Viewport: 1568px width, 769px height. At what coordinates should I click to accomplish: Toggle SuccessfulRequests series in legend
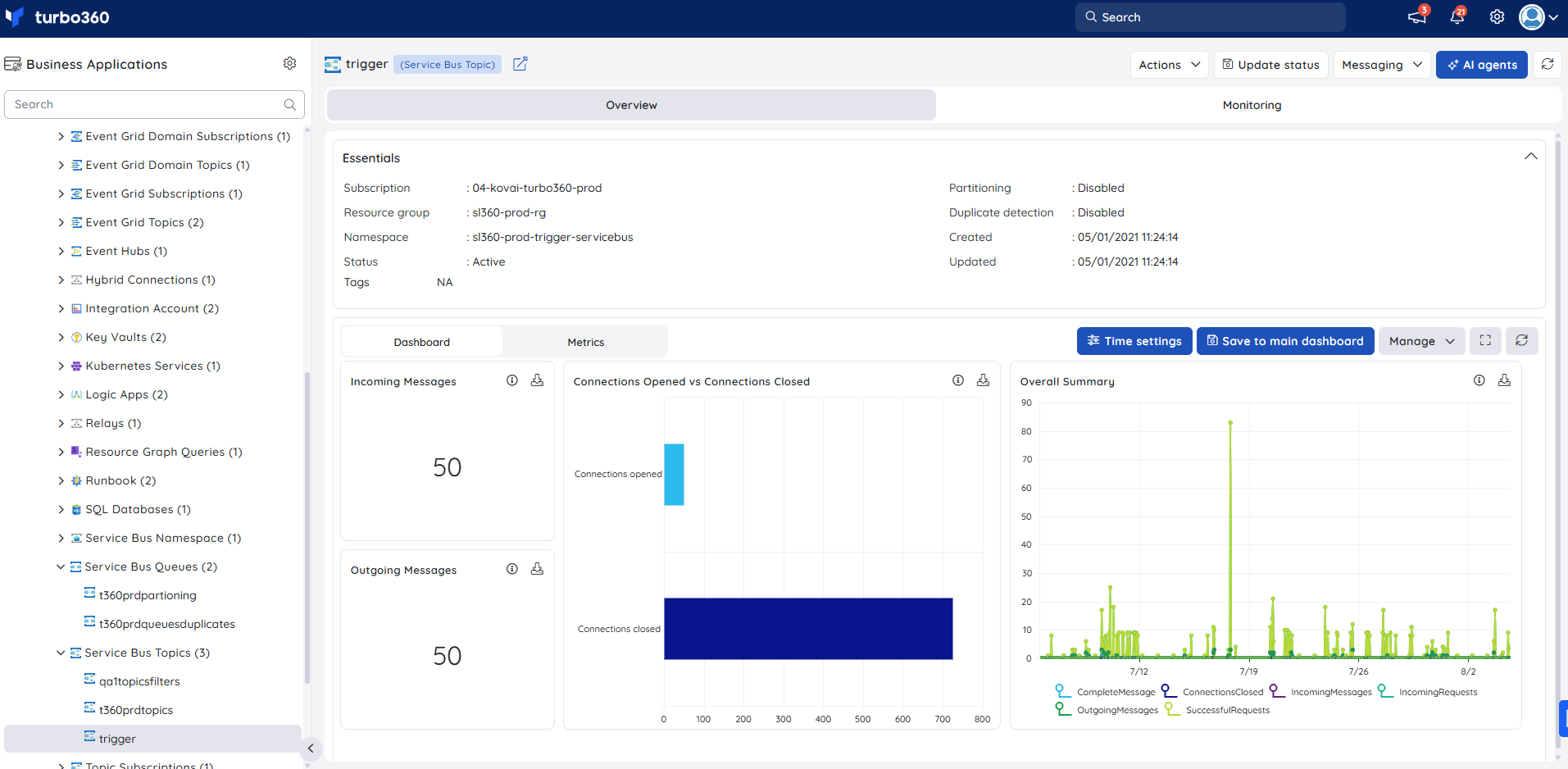(x=1217, y=710)
